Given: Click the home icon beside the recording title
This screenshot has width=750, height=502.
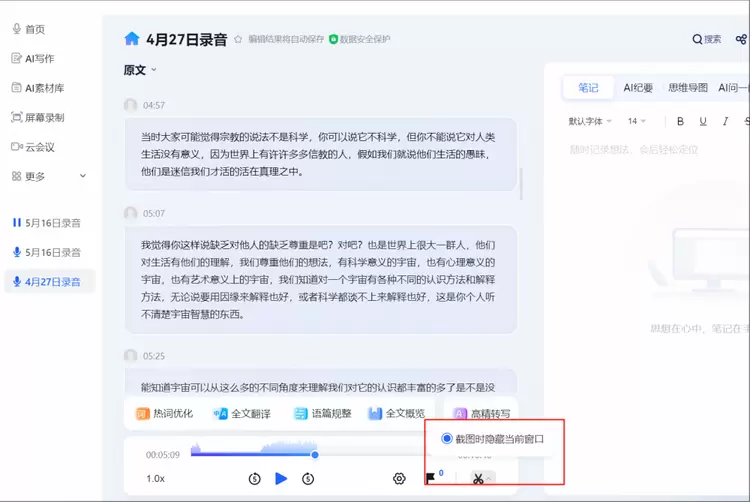Looking at the screenshot, I should (132, 39).
